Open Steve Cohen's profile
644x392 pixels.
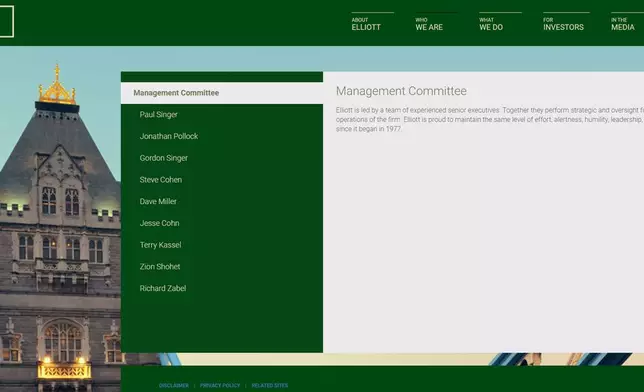(161, 180)
